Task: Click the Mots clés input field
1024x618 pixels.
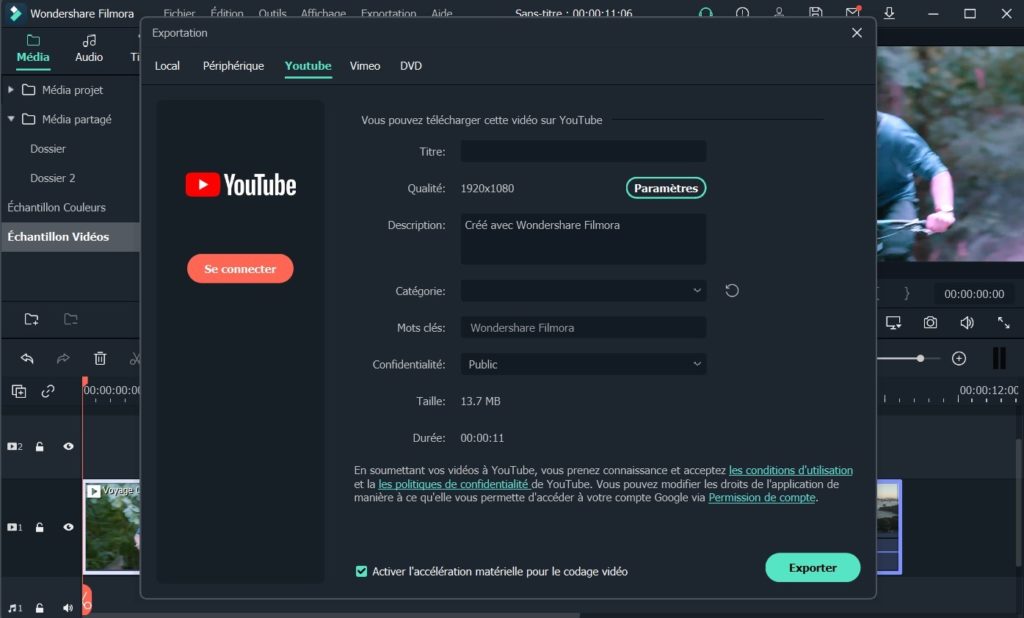Action: pyautogui.click(x=583, y=327)
